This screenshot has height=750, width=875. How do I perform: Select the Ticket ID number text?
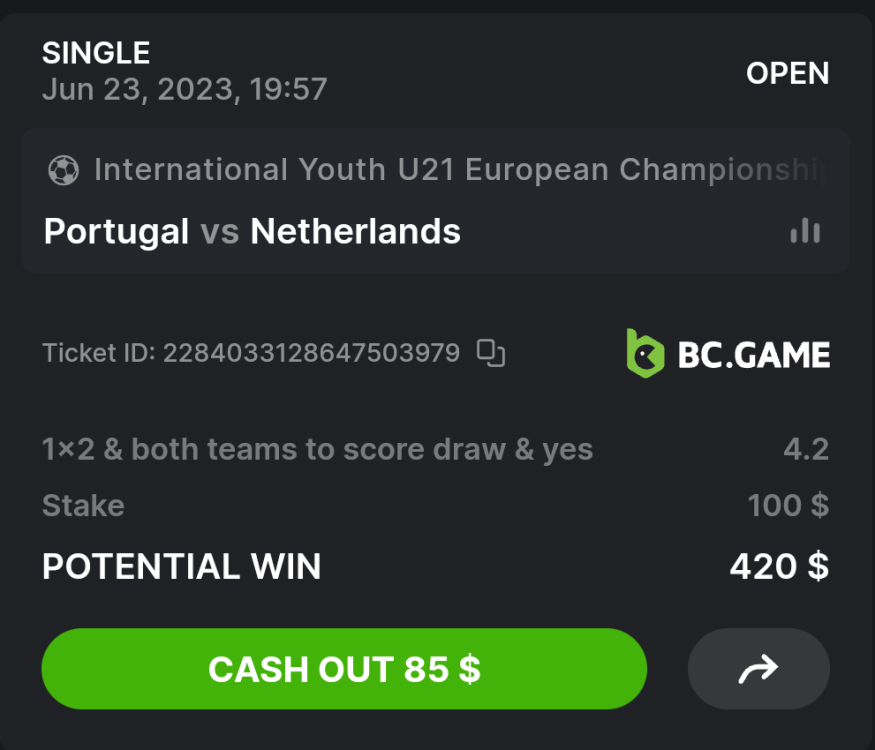[x=311, y=352]
